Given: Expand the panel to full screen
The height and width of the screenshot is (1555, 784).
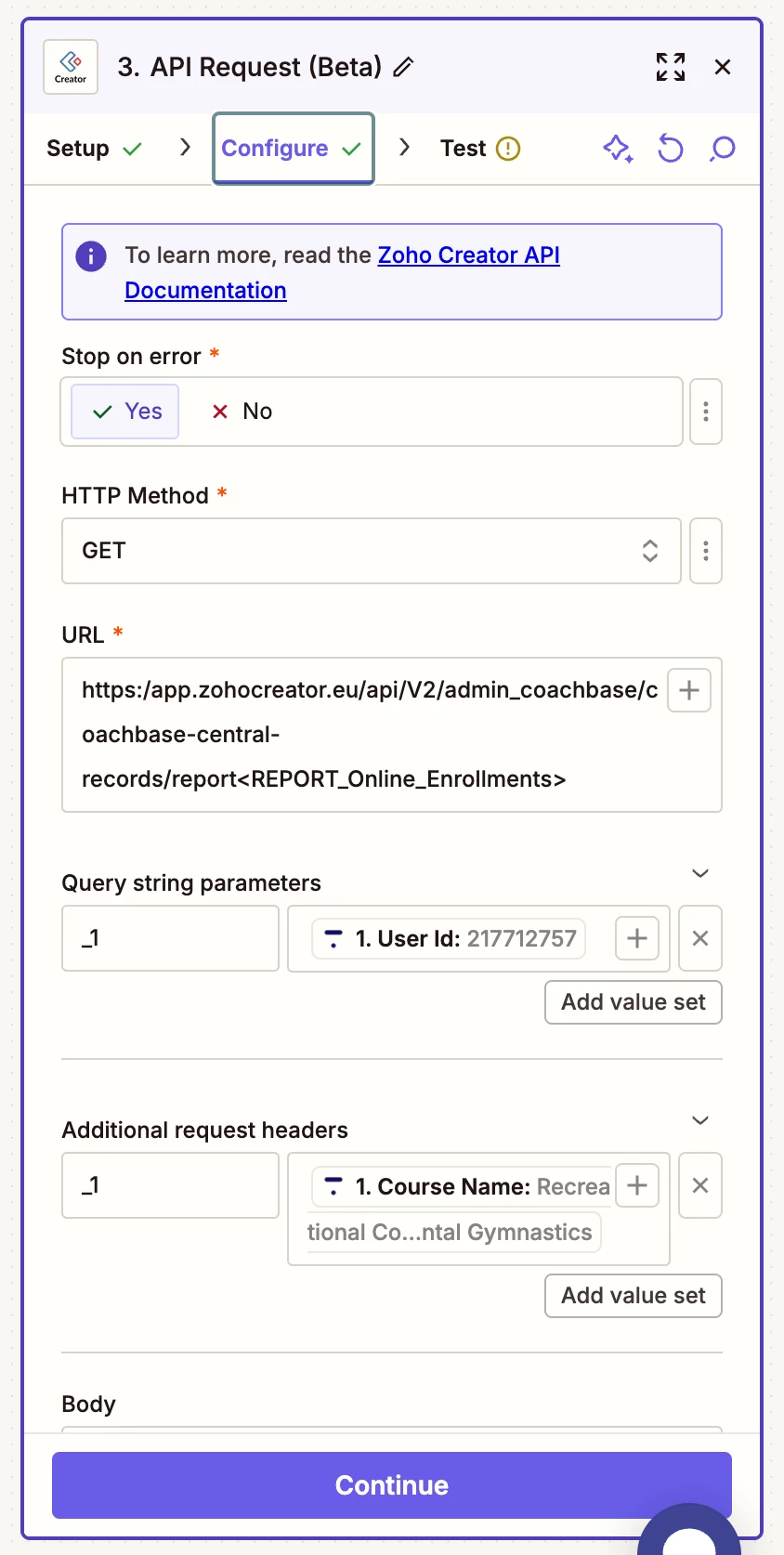Looking at the screenshot, I should click(671, 67).
